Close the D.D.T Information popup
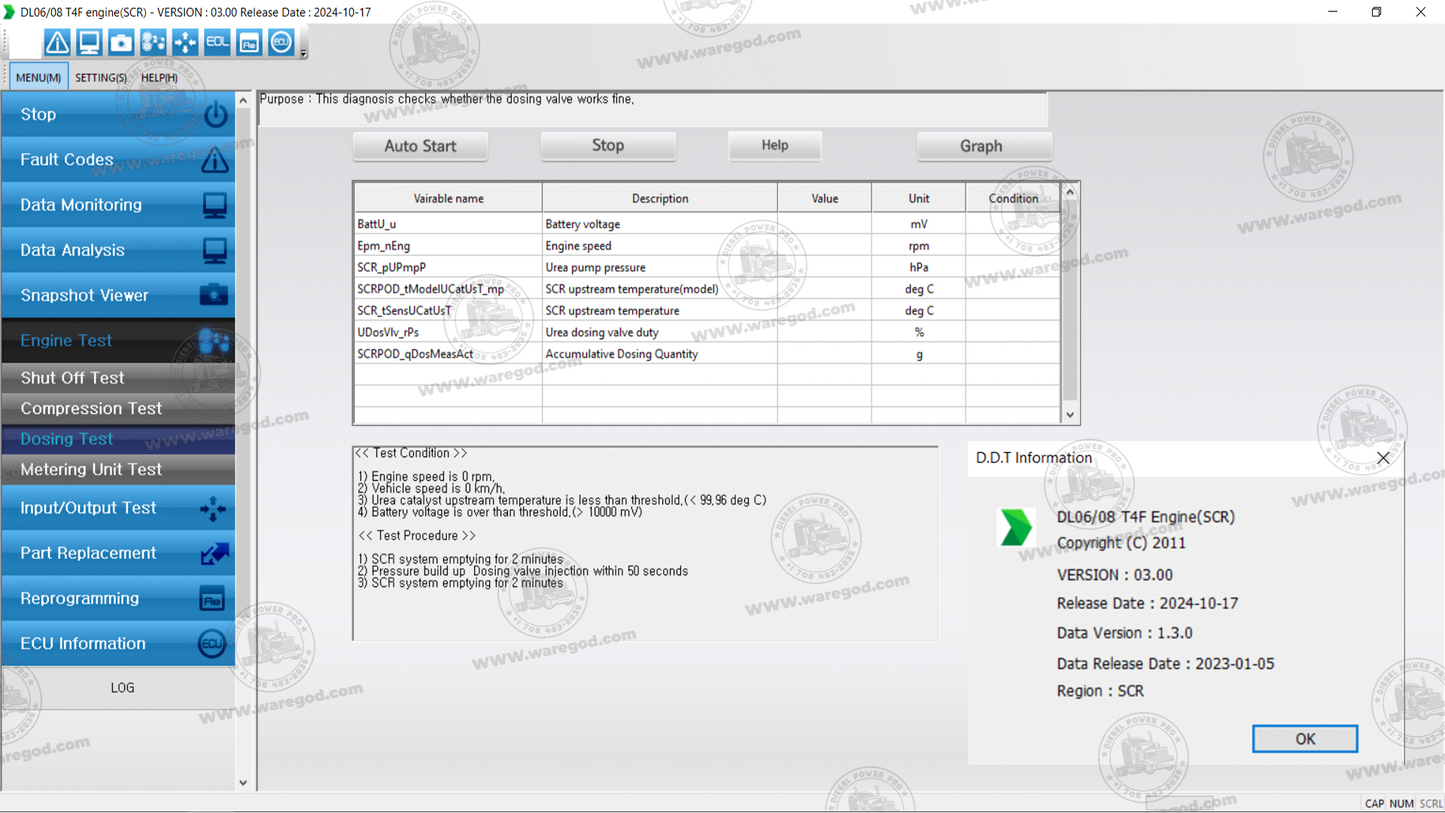This screenshot has width=1445, height=813. pos(1383,457)
